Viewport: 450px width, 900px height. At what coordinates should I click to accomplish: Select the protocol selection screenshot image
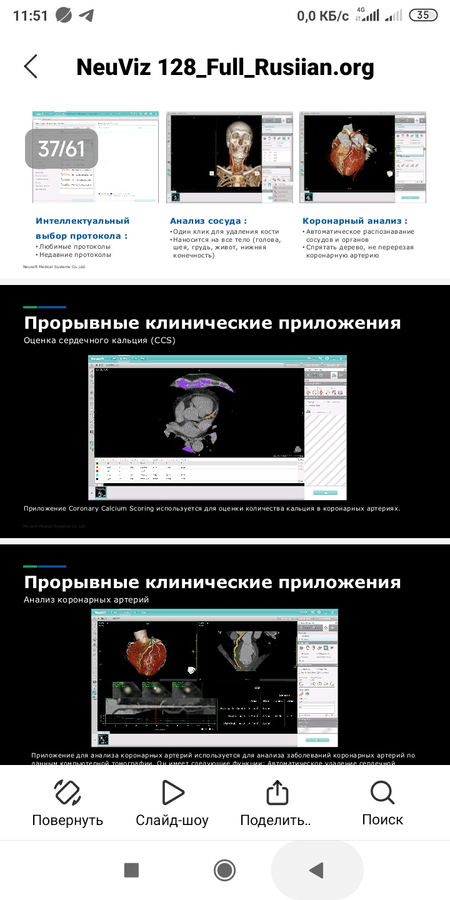pos(95,157)
